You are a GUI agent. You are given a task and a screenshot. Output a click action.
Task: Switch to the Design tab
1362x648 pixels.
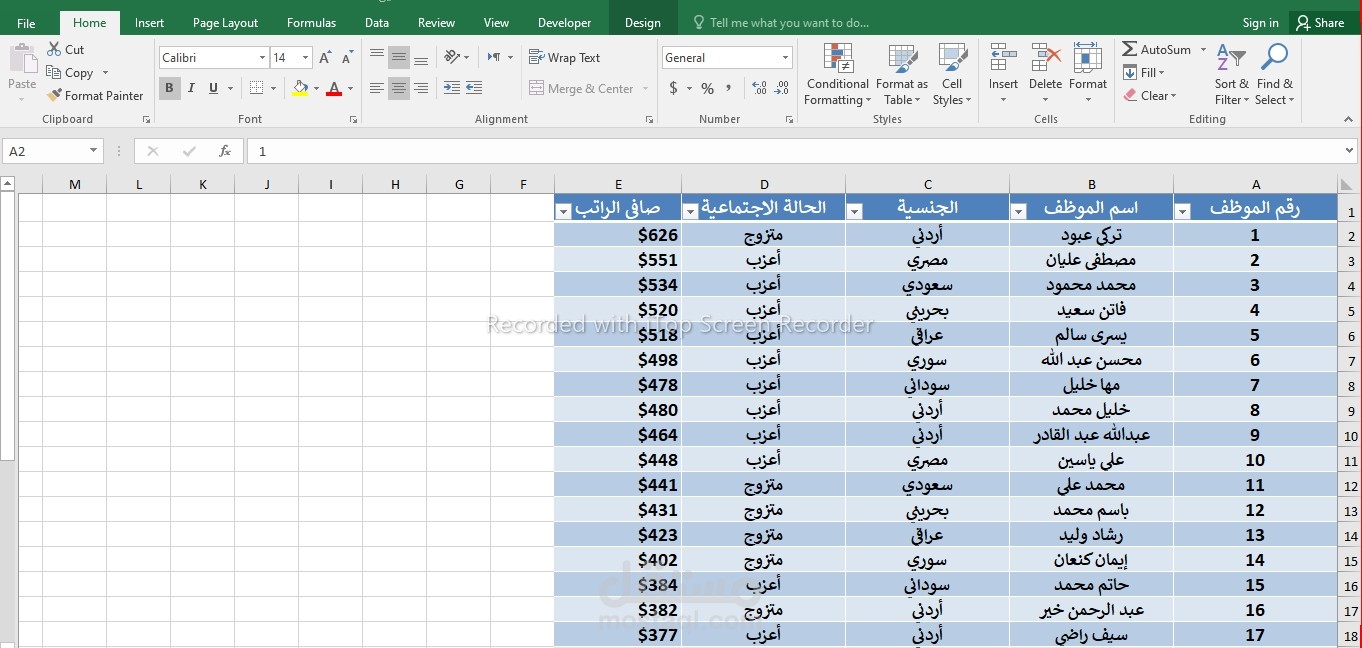coord(642,23)
